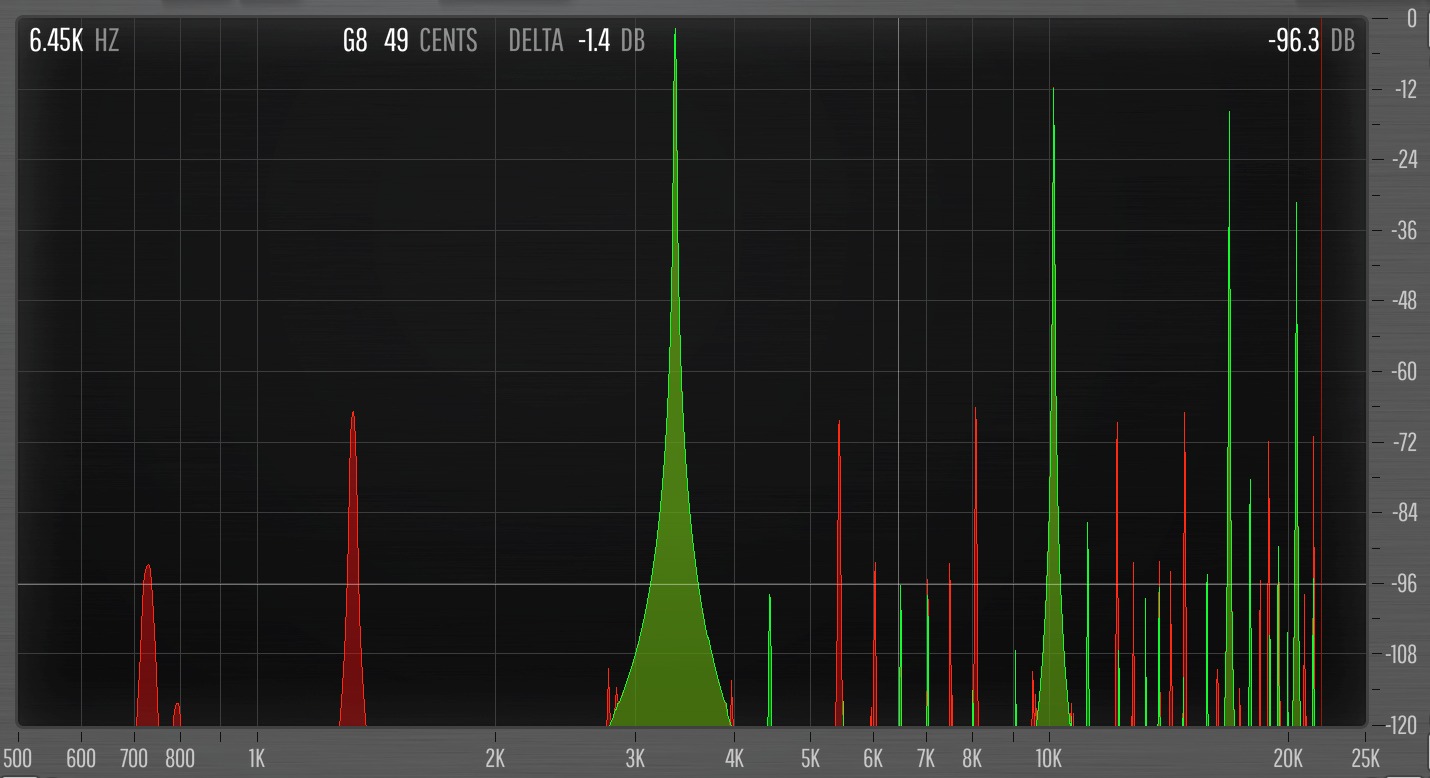
Task: Click the 8K frequency axis label
Action: [973, 757]
